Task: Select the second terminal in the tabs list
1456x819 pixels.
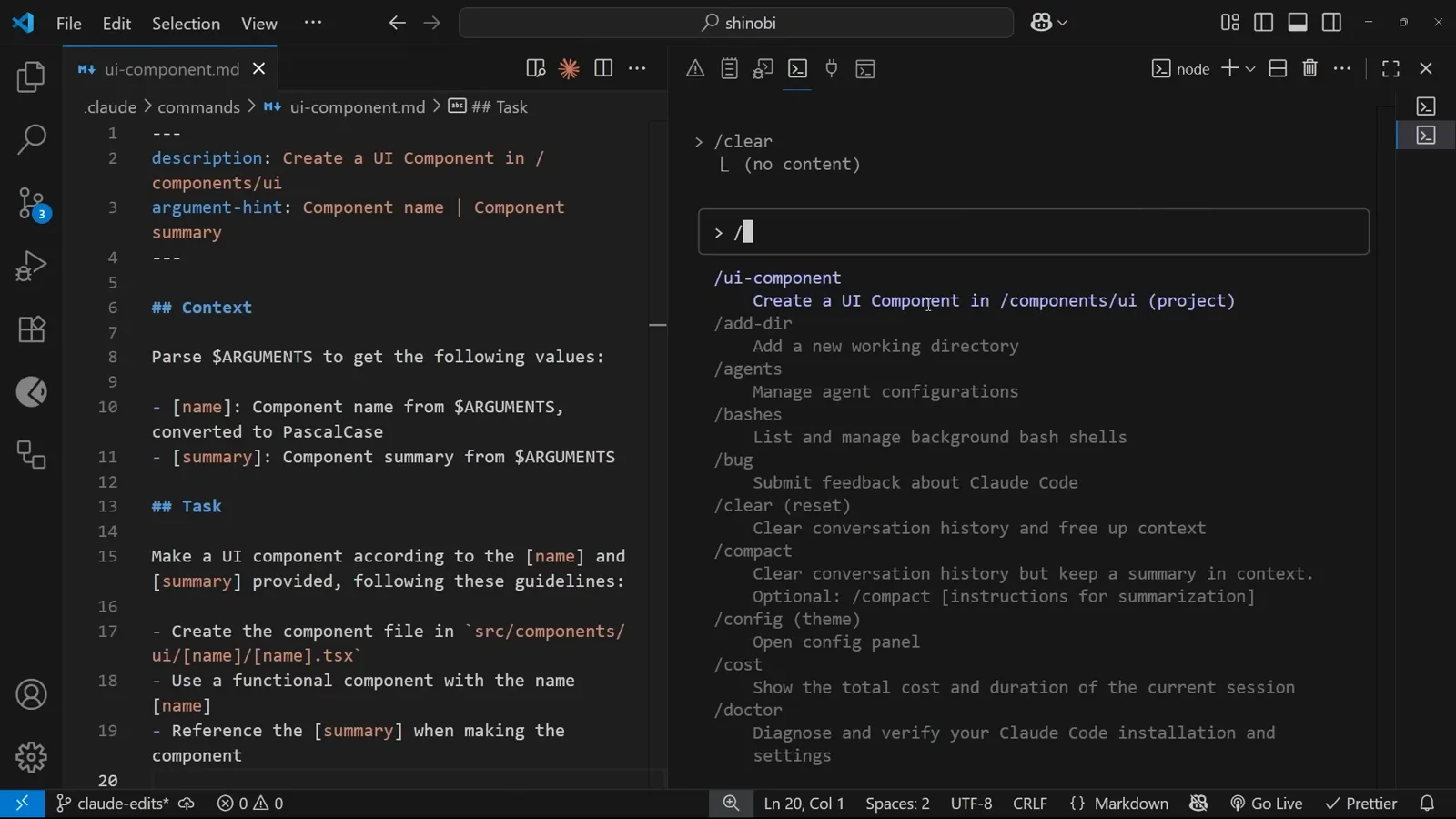Action: point(1426,136)
